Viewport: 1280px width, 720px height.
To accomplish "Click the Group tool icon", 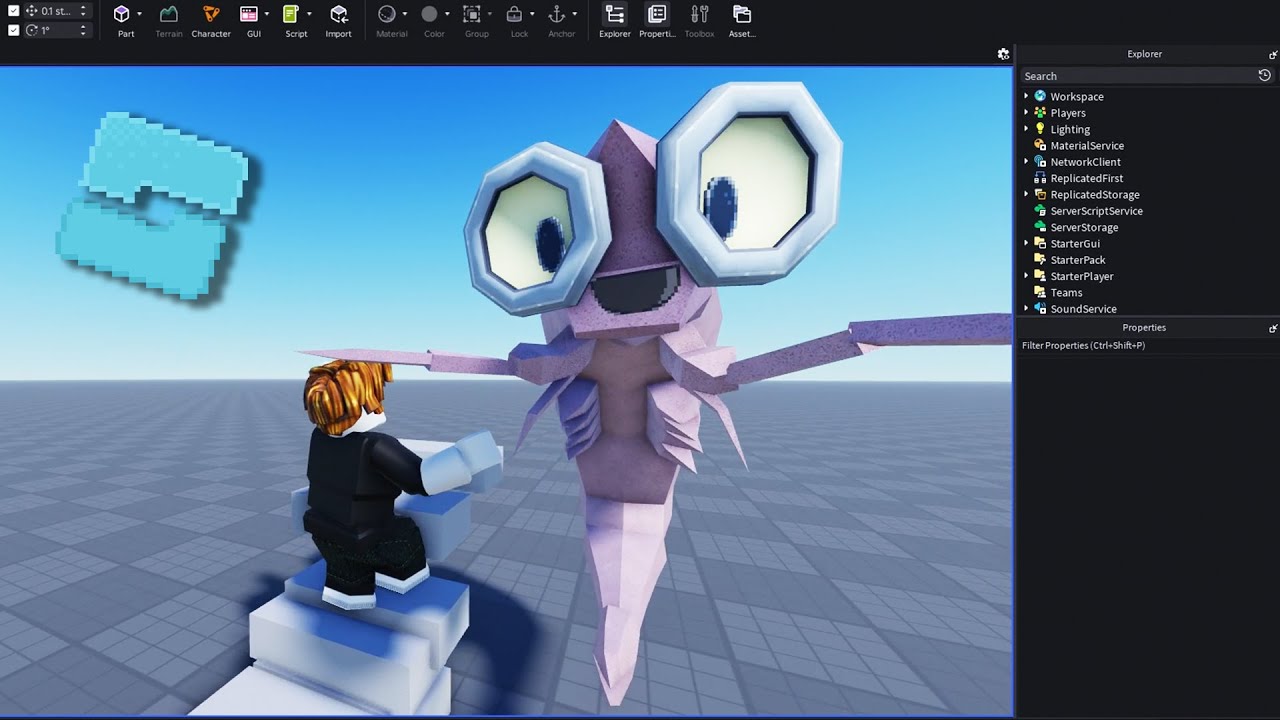I will tap(472, 14).
